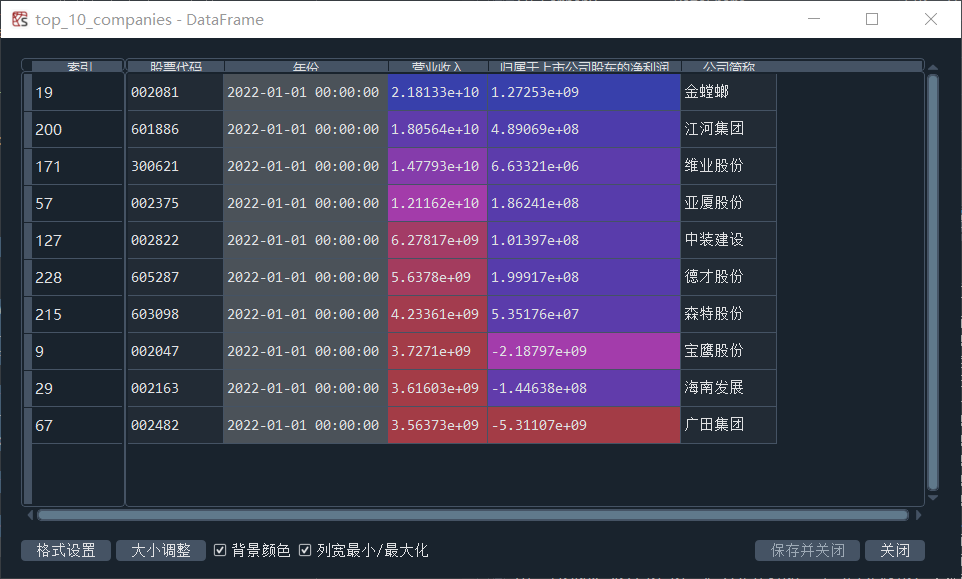The width and height of the screenshot is (962, 579).
Task: Click company name cell 广田集团
Action: click(728, 425)
